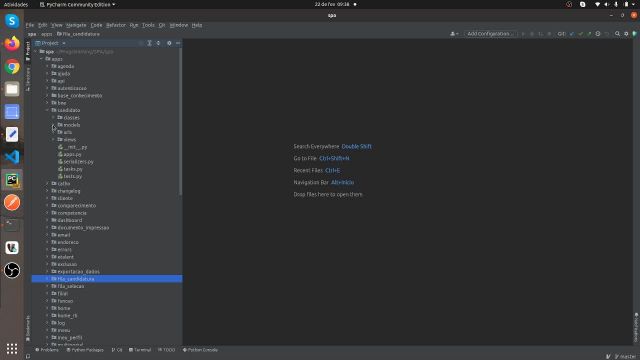Image resolution: width=640 pixels, height=360 pixels.
Task: Open the Navigate menu
Action: (76, 25)
